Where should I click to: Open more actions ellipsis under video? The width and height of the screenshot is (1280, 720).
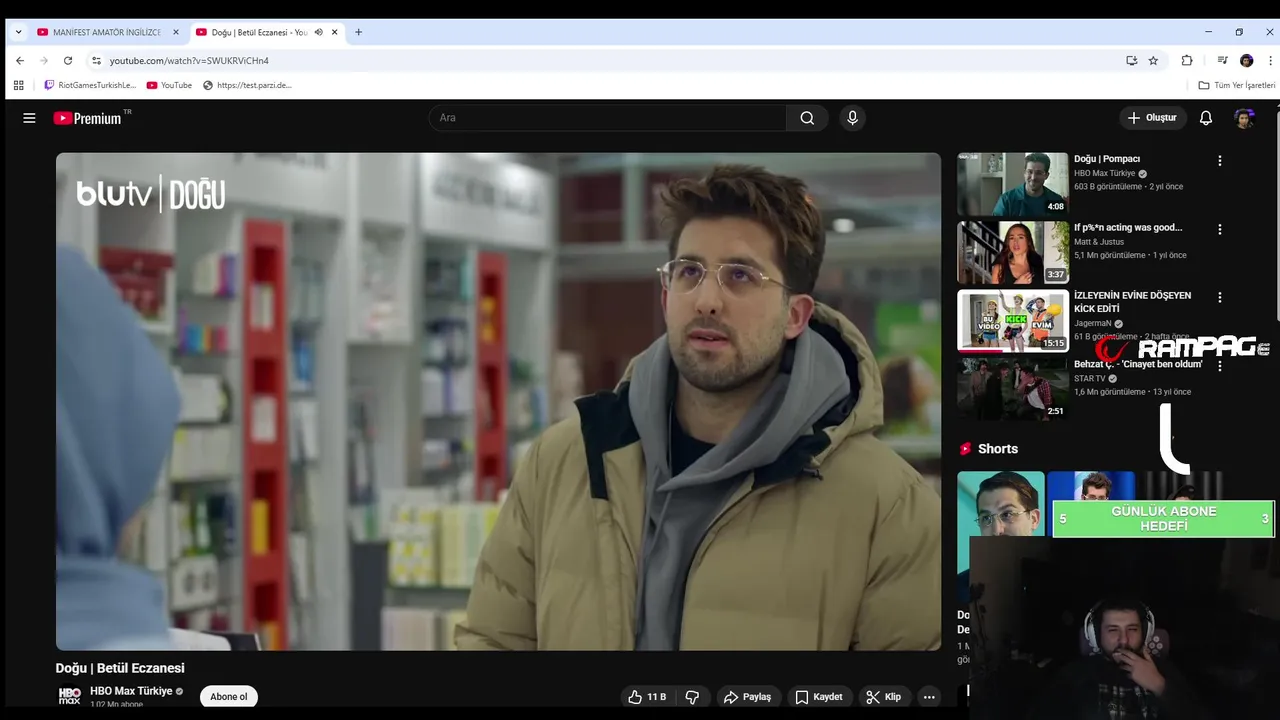(929, 697)
